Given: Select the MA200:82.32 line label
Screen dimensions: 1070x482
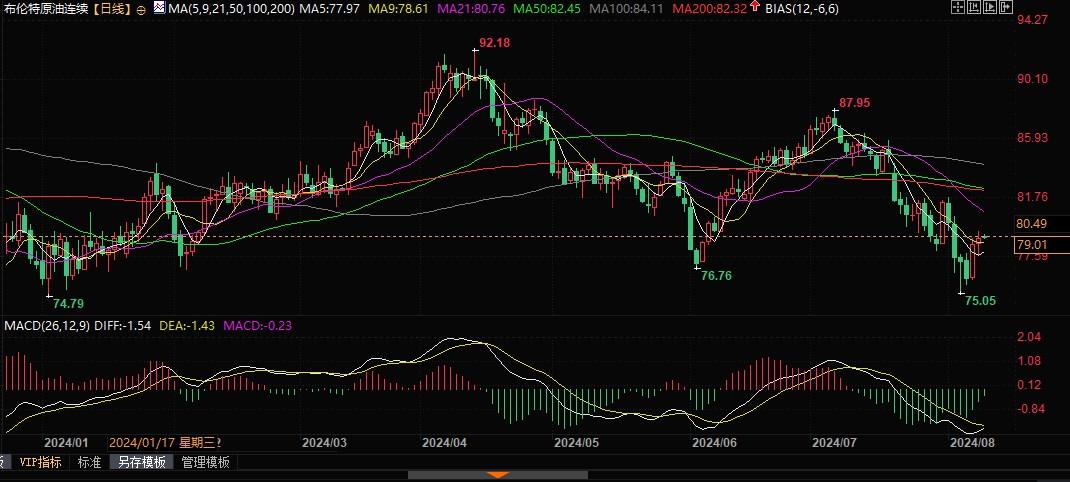Looking at the screenshot, I should 707,9.
